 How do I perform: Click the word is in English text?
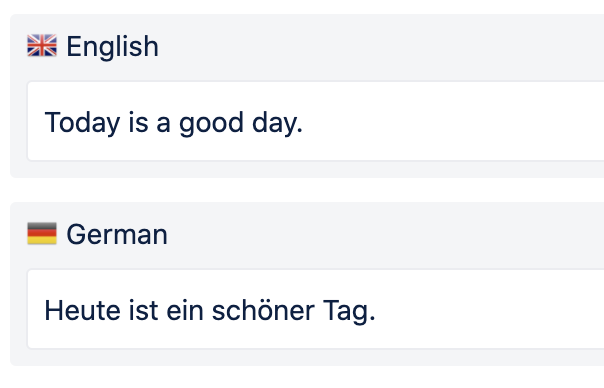pos(138,123)
